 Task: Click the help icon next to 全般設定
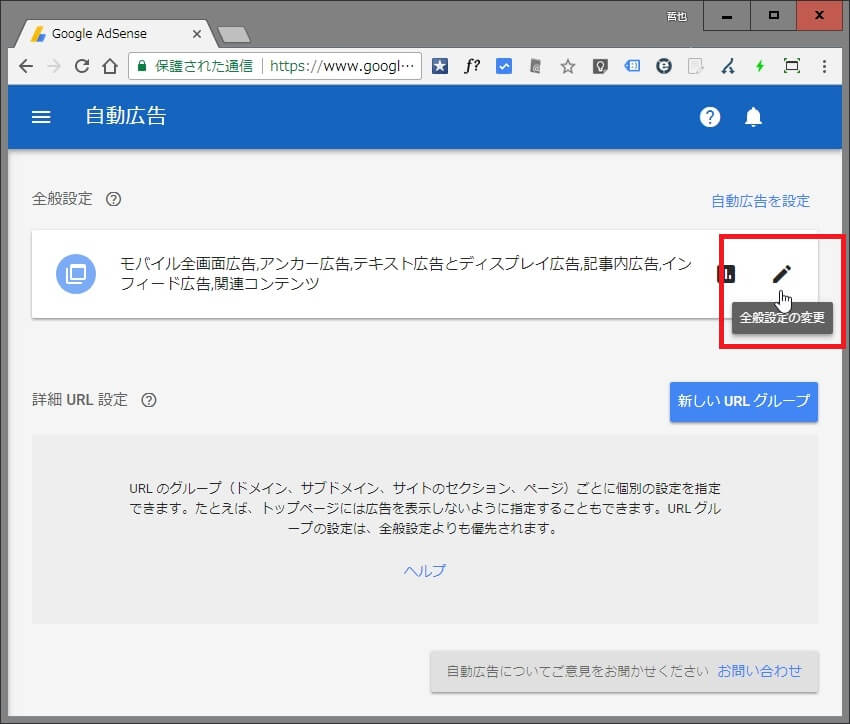tap(114, 199)
